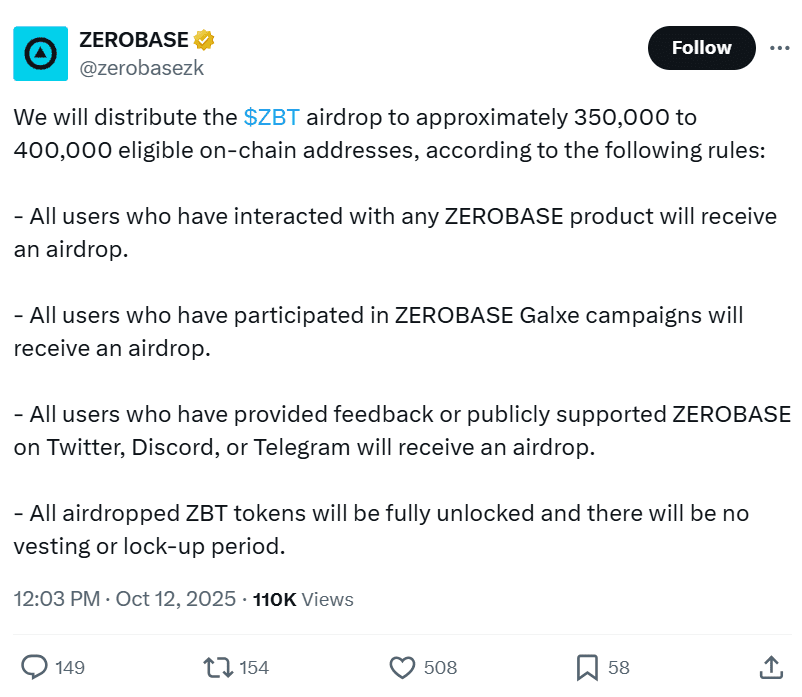Click the ZEROBASE display name
802x697 pixels.
tap(133, 40)
